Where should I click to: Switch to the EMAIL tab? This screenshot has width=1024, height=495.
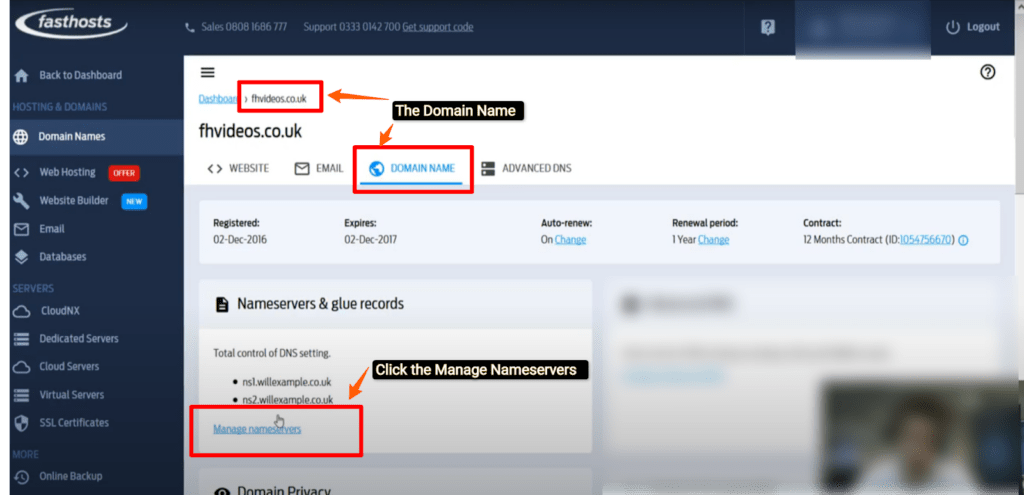[x=319, y=168]
